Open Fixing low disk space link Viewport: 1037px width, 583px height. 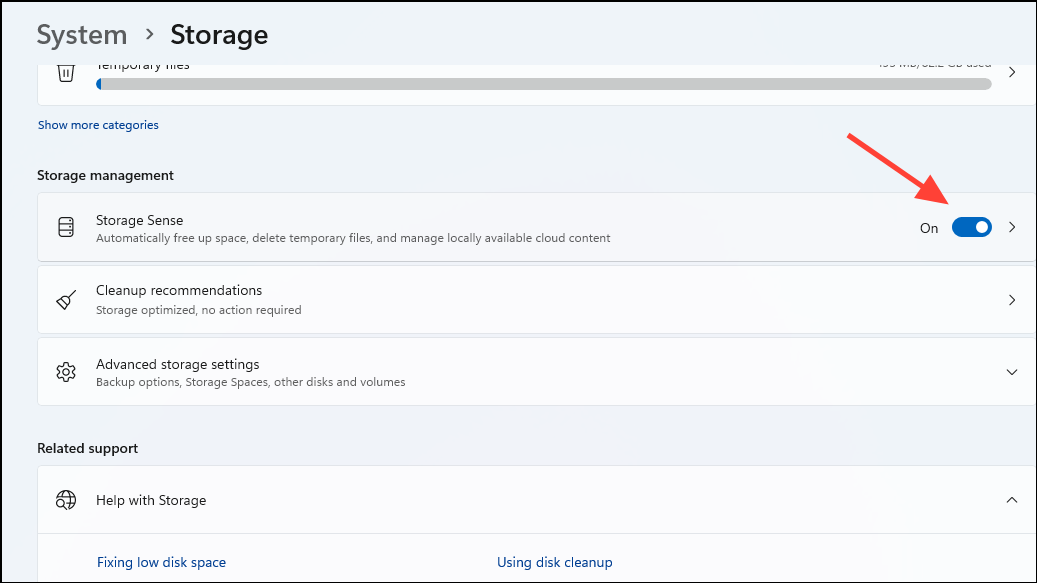161,562
